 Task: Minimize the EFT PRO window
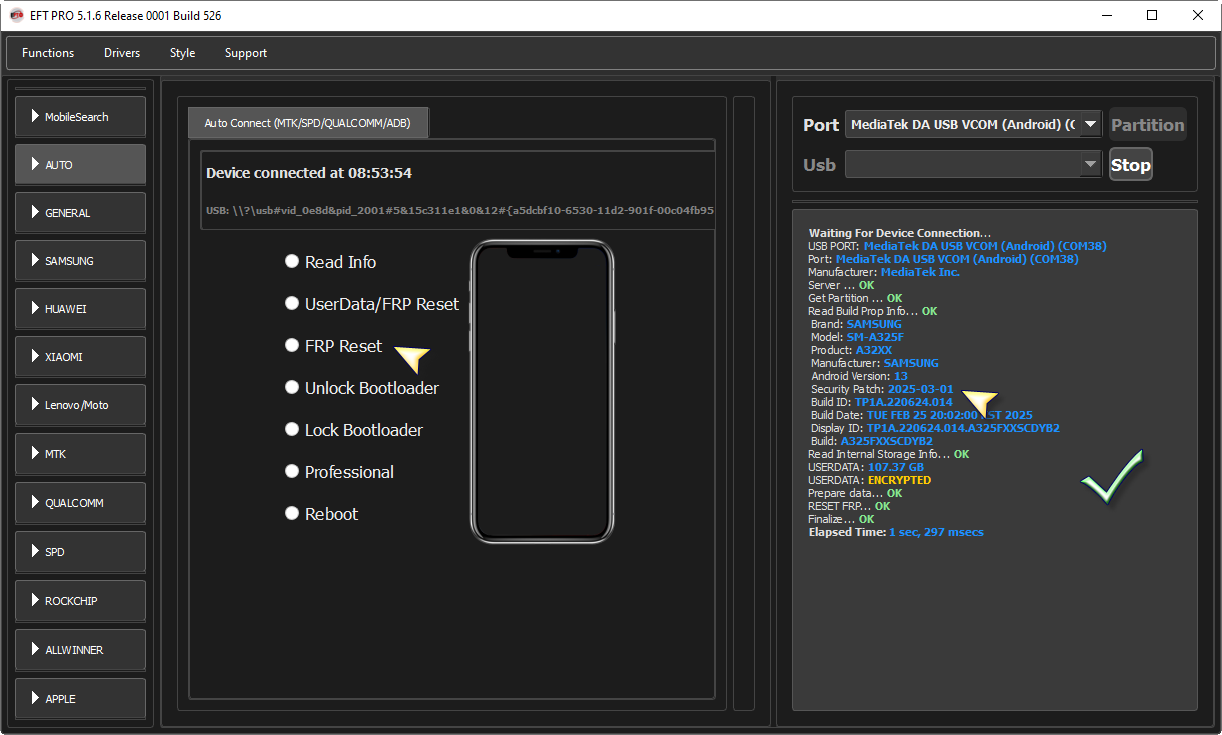coord(1106,15)
